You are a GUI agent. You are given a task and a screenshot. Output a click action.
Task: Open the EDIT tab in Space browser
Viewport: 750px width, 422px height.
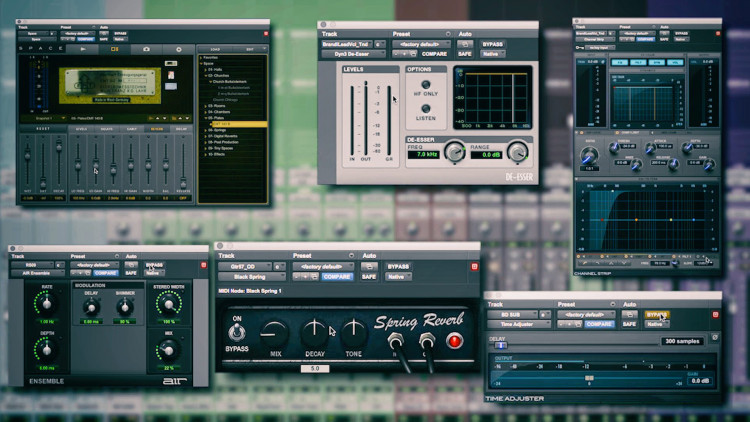click(250, 49)
